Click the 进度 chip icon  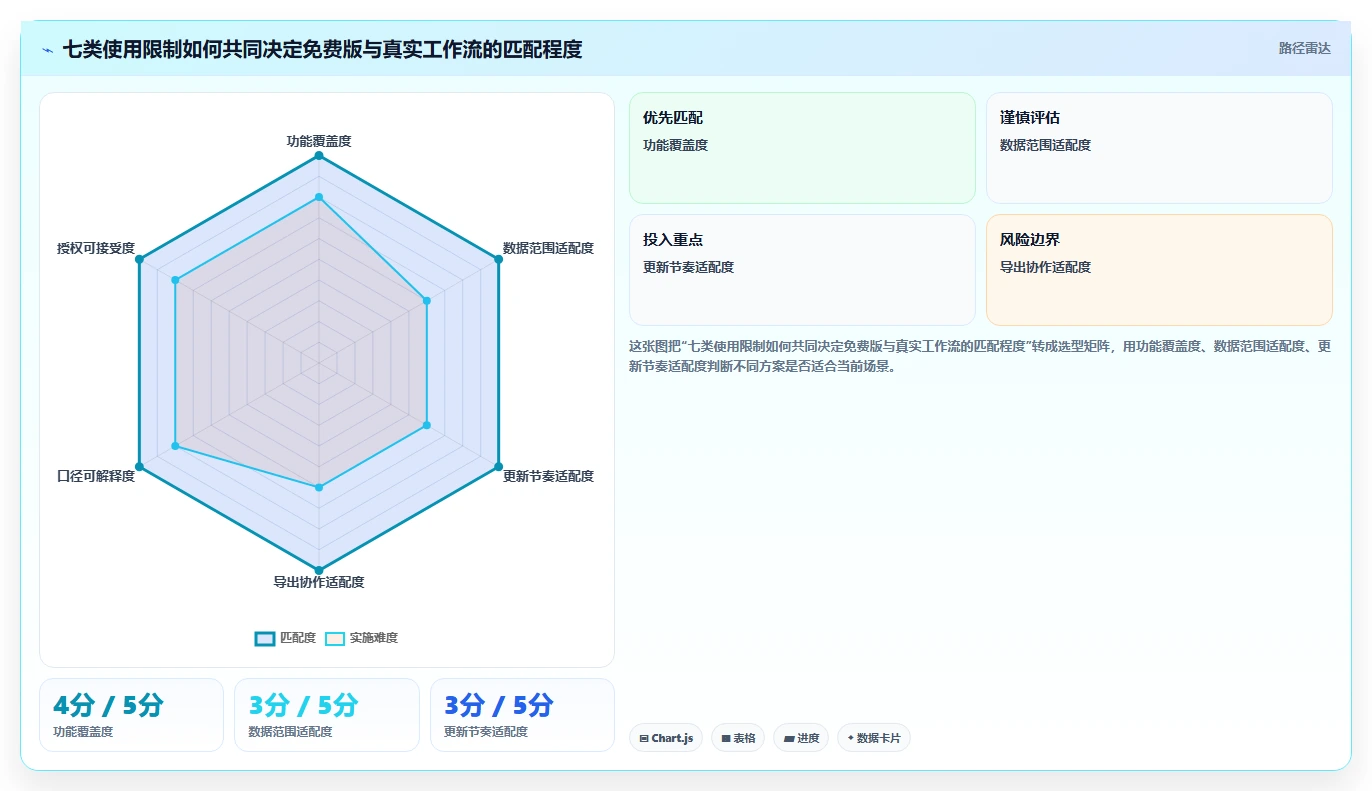point(788,738)
